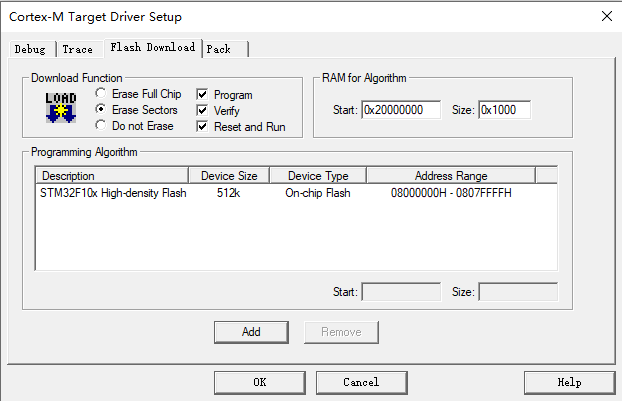
Task: Click the Address Range column header
Action: (x=451, y=176)
